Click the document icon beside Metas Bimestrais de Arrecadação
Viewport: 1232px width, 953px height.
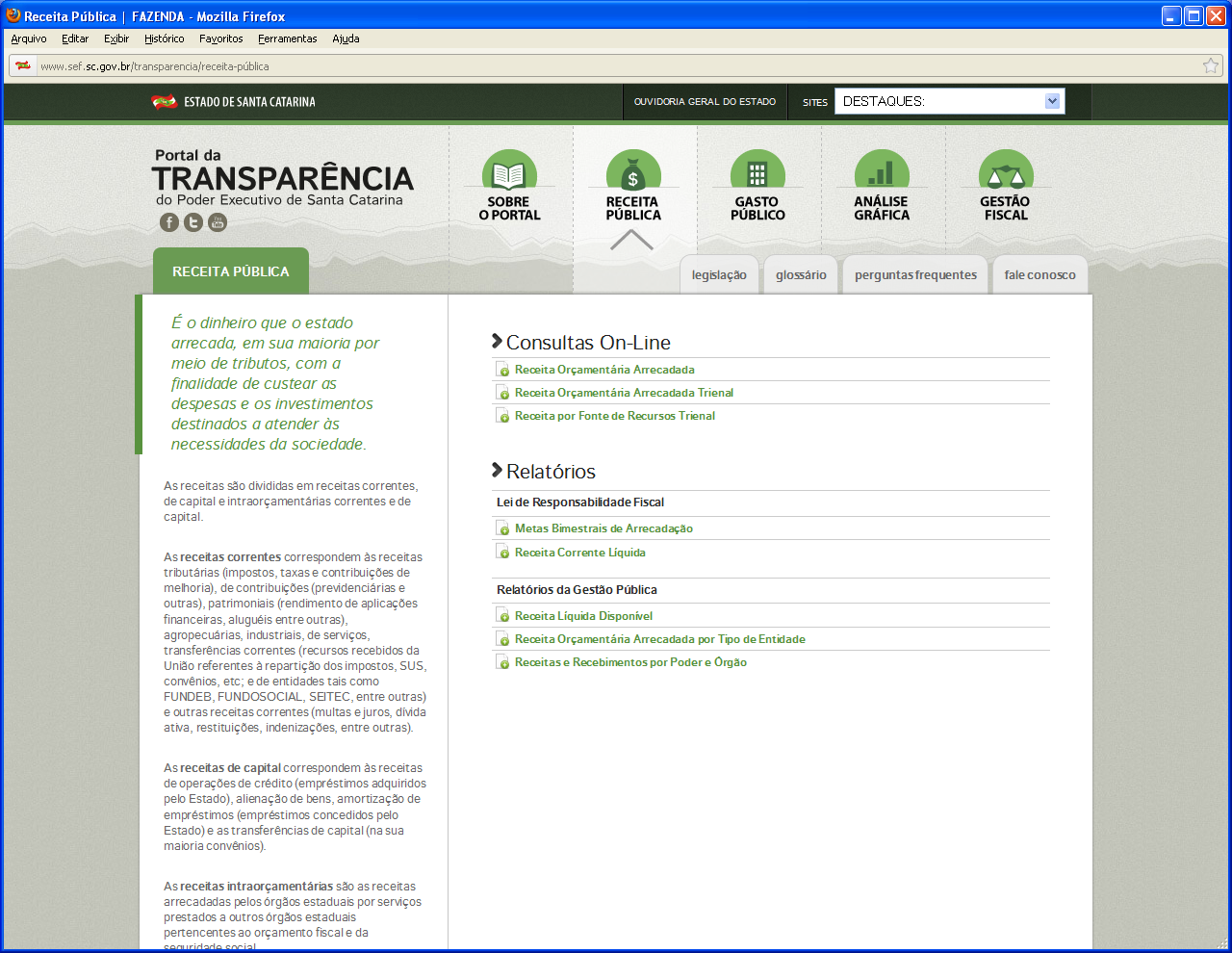502,528
